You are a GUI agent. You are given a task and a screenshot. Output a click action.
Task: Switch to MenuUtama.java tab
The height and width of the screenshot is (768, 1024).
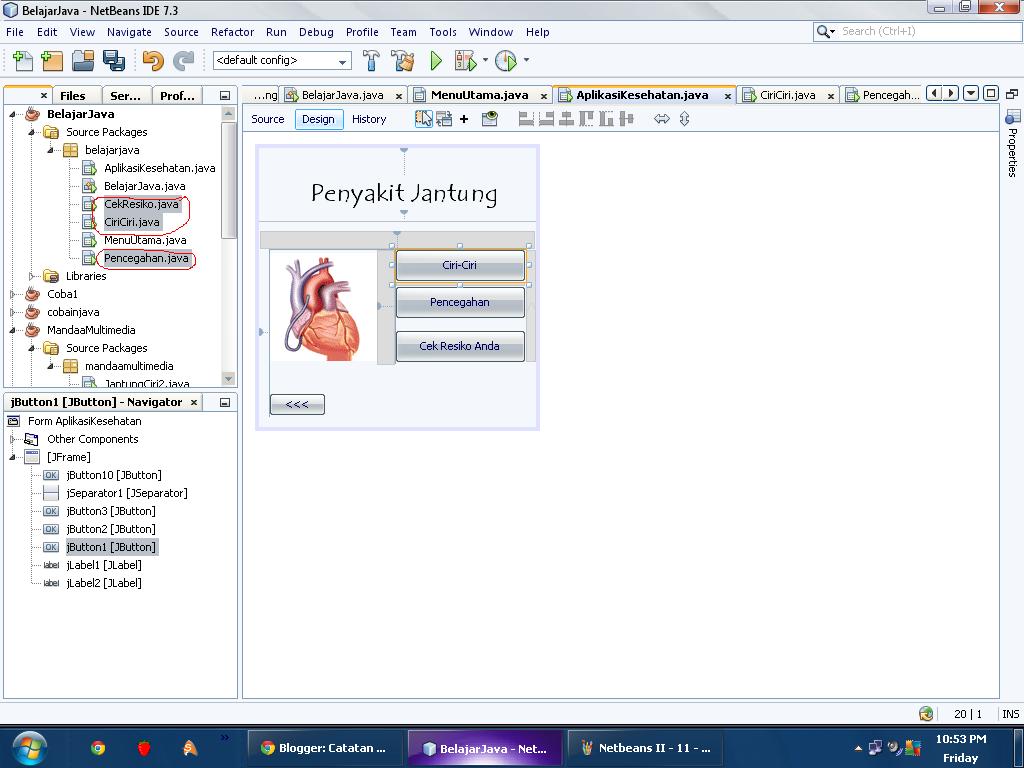point(479,95)
